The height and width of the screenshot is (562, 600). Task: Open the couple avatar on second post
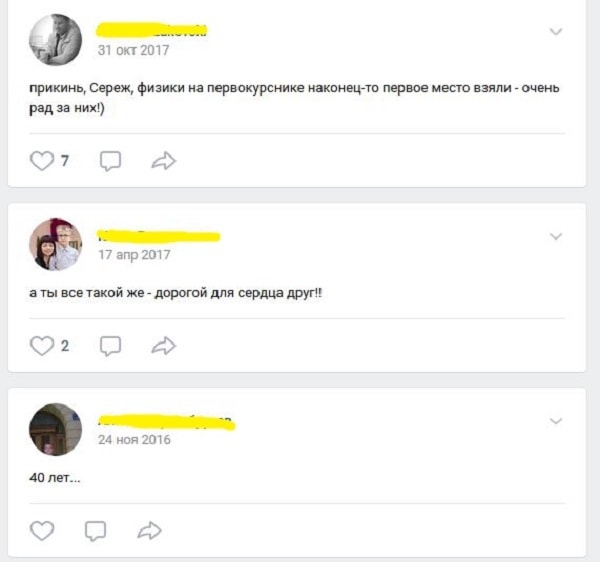click(55, 244)
